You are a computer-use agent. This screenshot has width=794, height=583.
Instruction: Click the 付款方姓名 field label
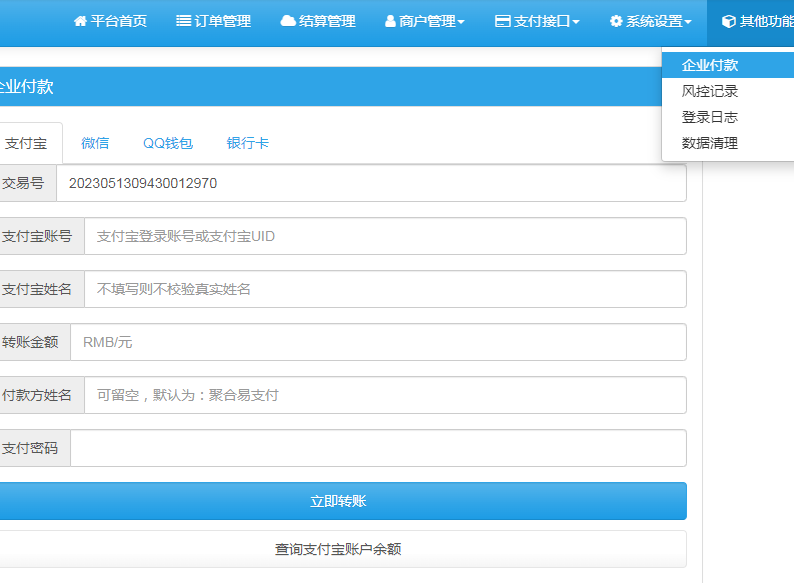(x=36, y=395)
